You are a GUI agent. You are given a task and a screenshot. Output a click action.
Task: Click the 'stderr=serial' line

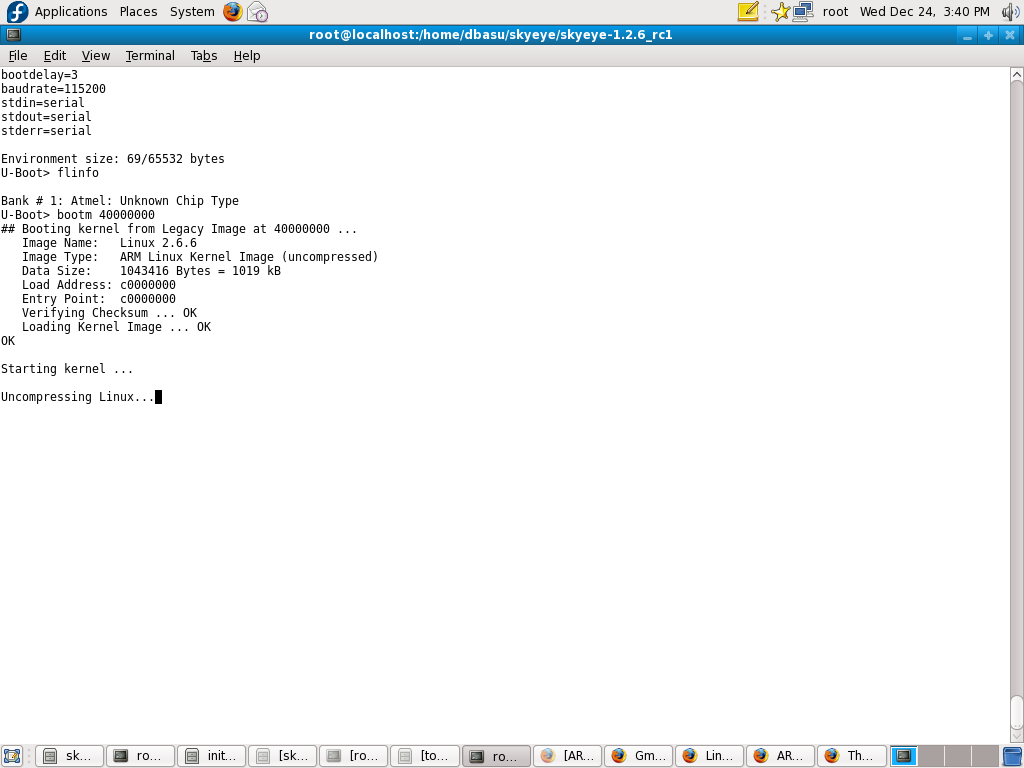tap(46, 131)
